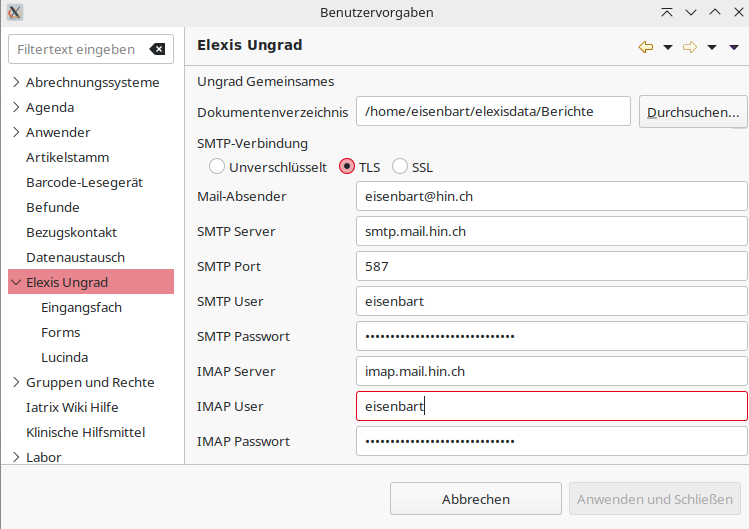
Task: Click the Durchsuchen... button
Action: tap(693, 112)
